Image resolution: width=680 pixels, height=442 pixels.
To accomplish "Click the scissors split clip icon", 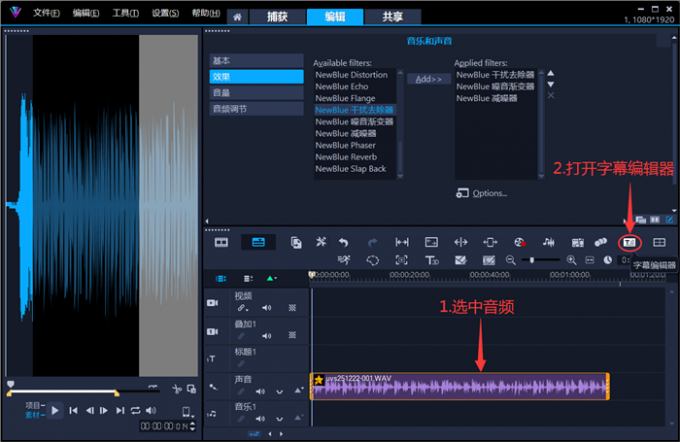I will tap(175, 388).
